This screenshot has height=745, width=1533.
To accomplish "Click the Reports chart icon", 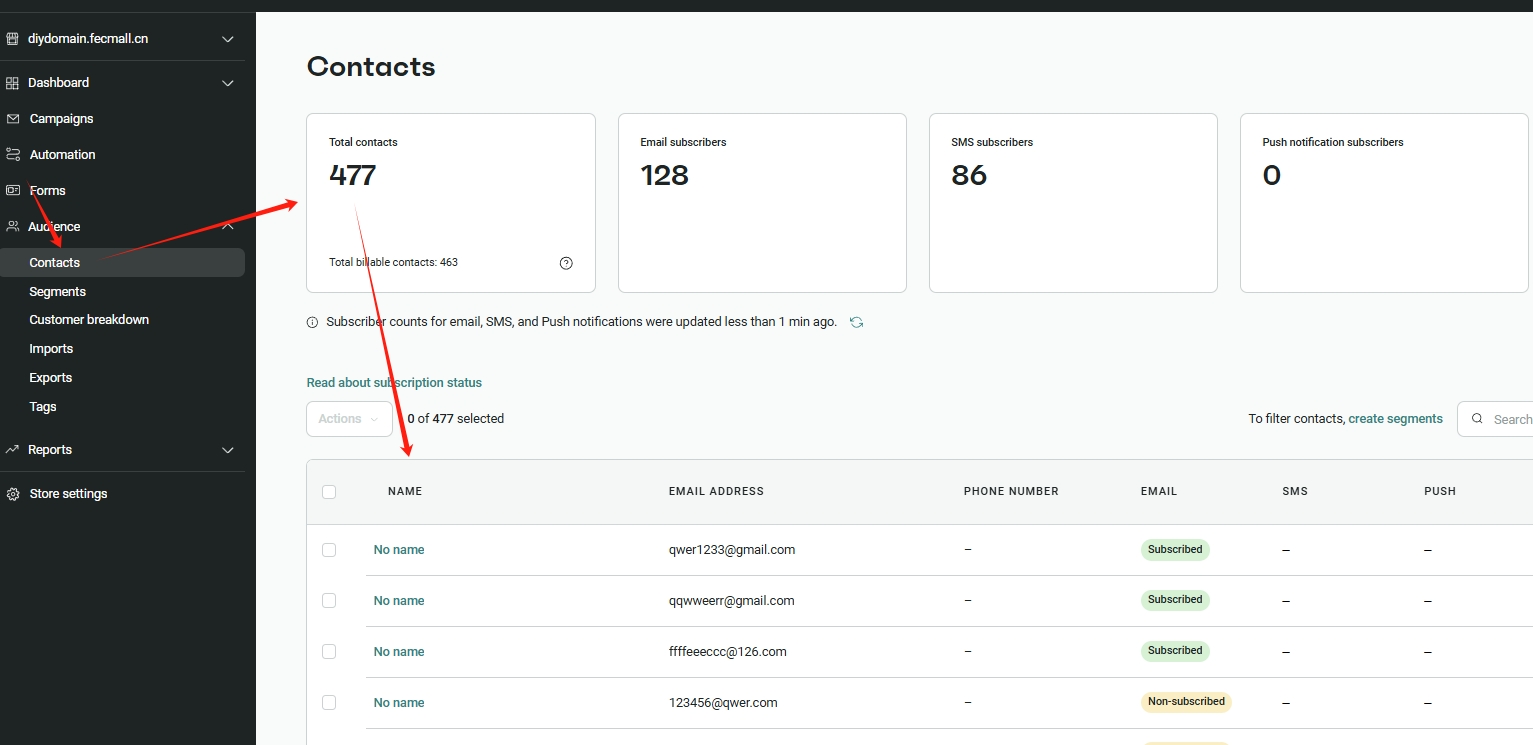I will (12, 450).
